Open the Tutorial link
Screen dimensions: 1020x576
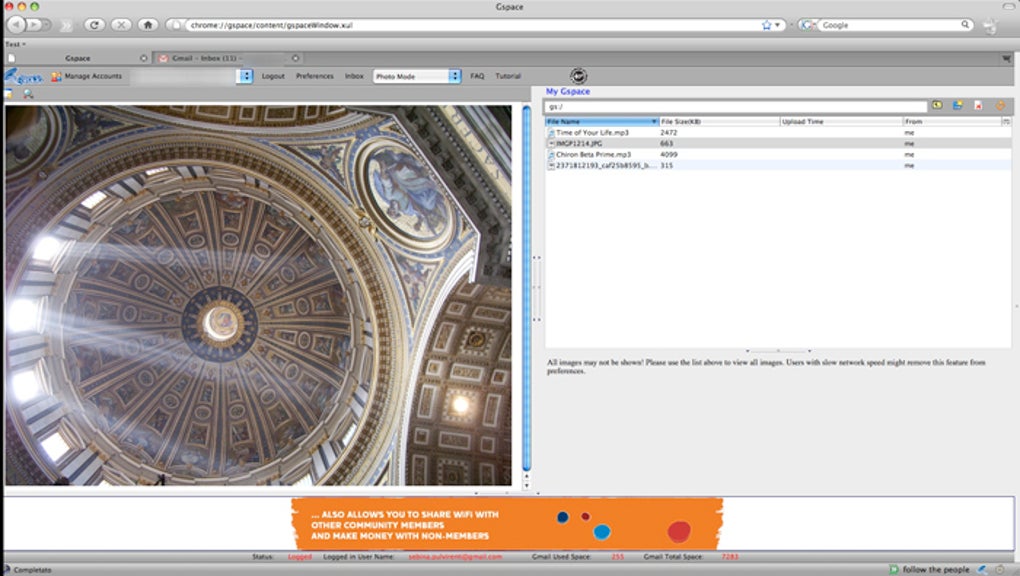pos(508,76)
